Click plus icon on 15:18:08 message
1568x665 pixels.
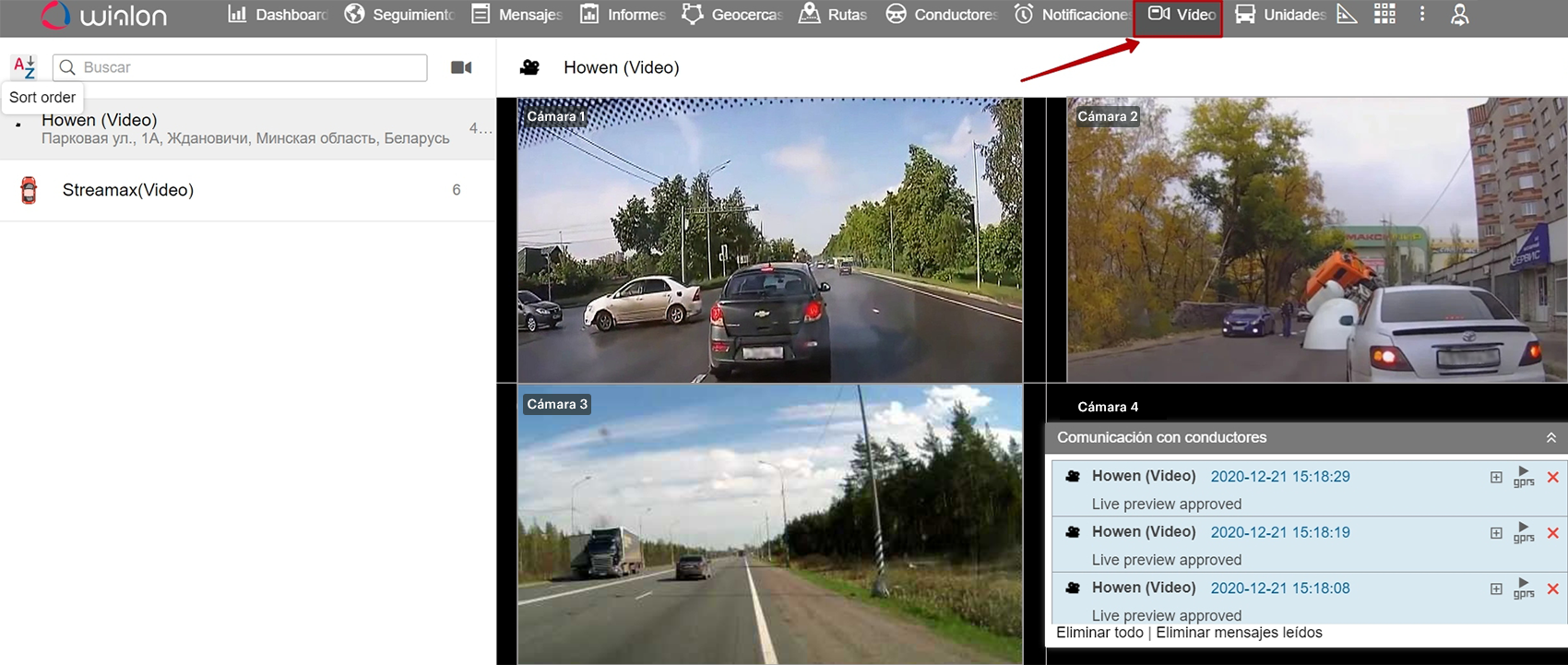pyautogui.click(x=1496, y=588)
